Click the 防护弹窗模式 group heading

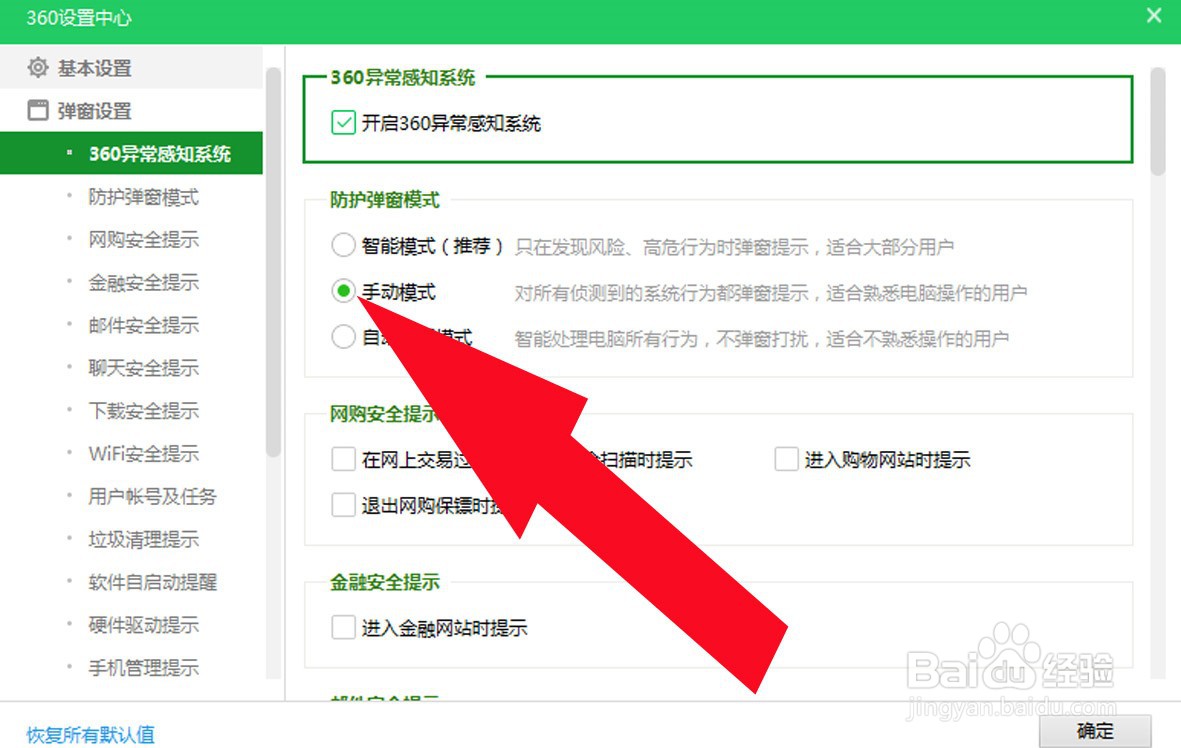tap(385, 200)
